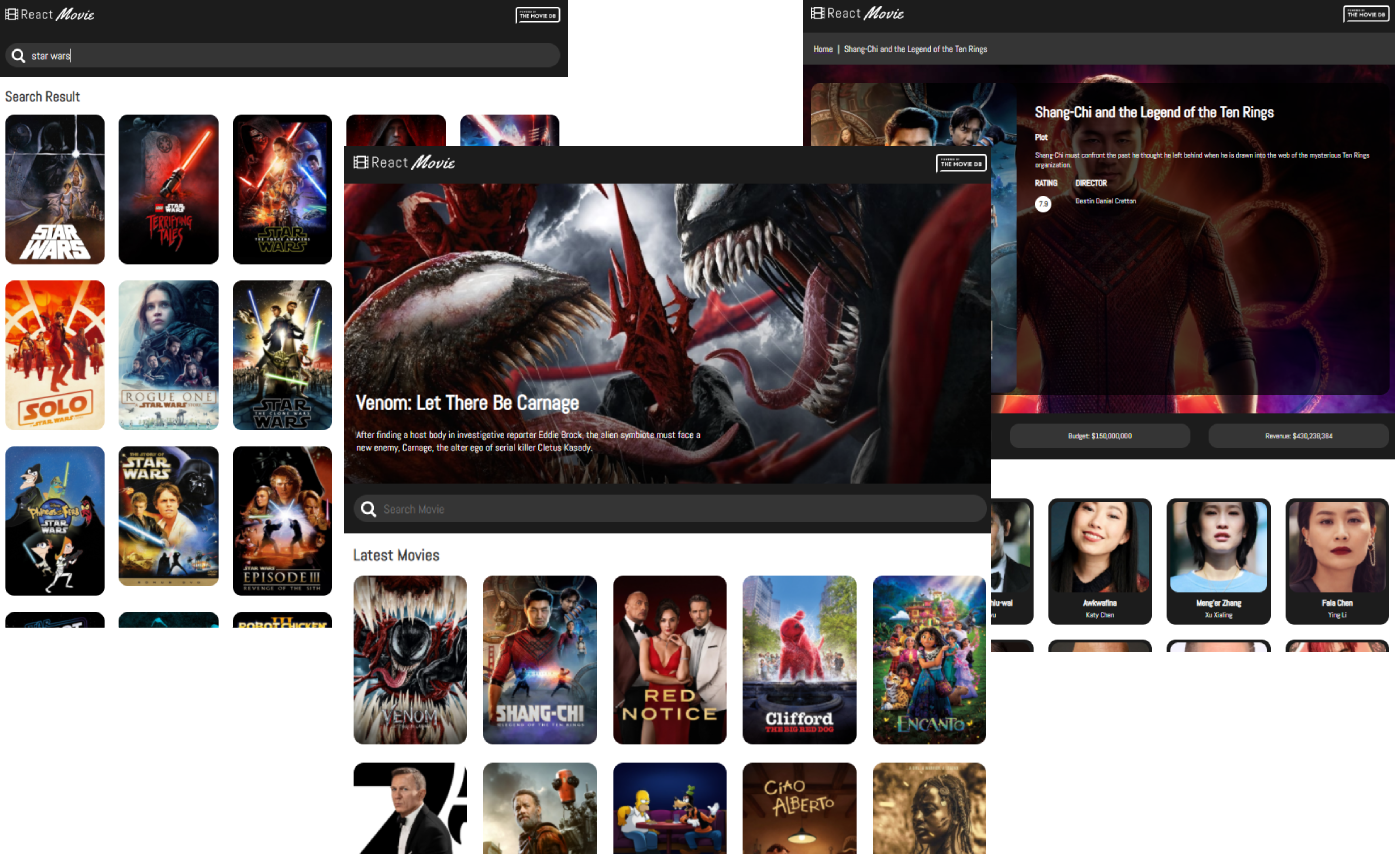The height and width of the screenshot is (854, 1395).
Task: Open the Shang-Chi poster under Latest Movies
Action: coord(540,660)
